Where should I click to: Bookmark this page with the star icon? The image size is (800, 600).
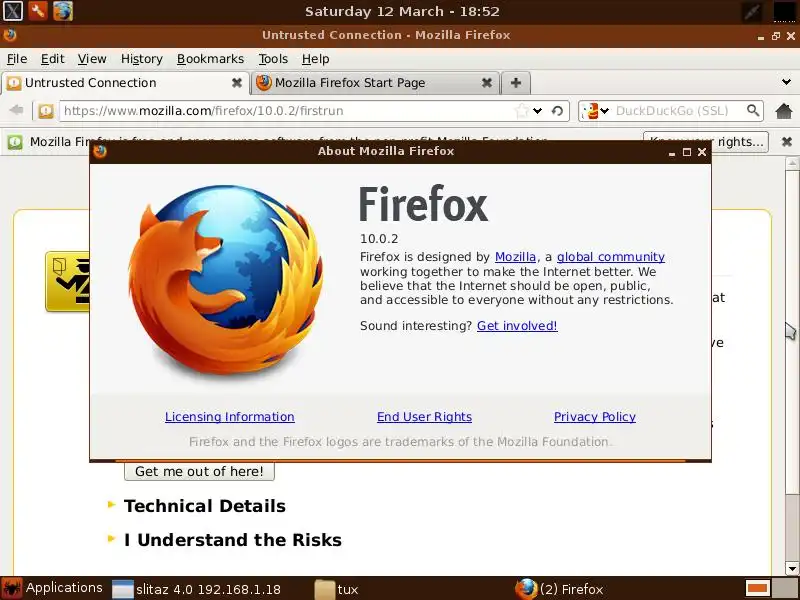coord(521,111)
